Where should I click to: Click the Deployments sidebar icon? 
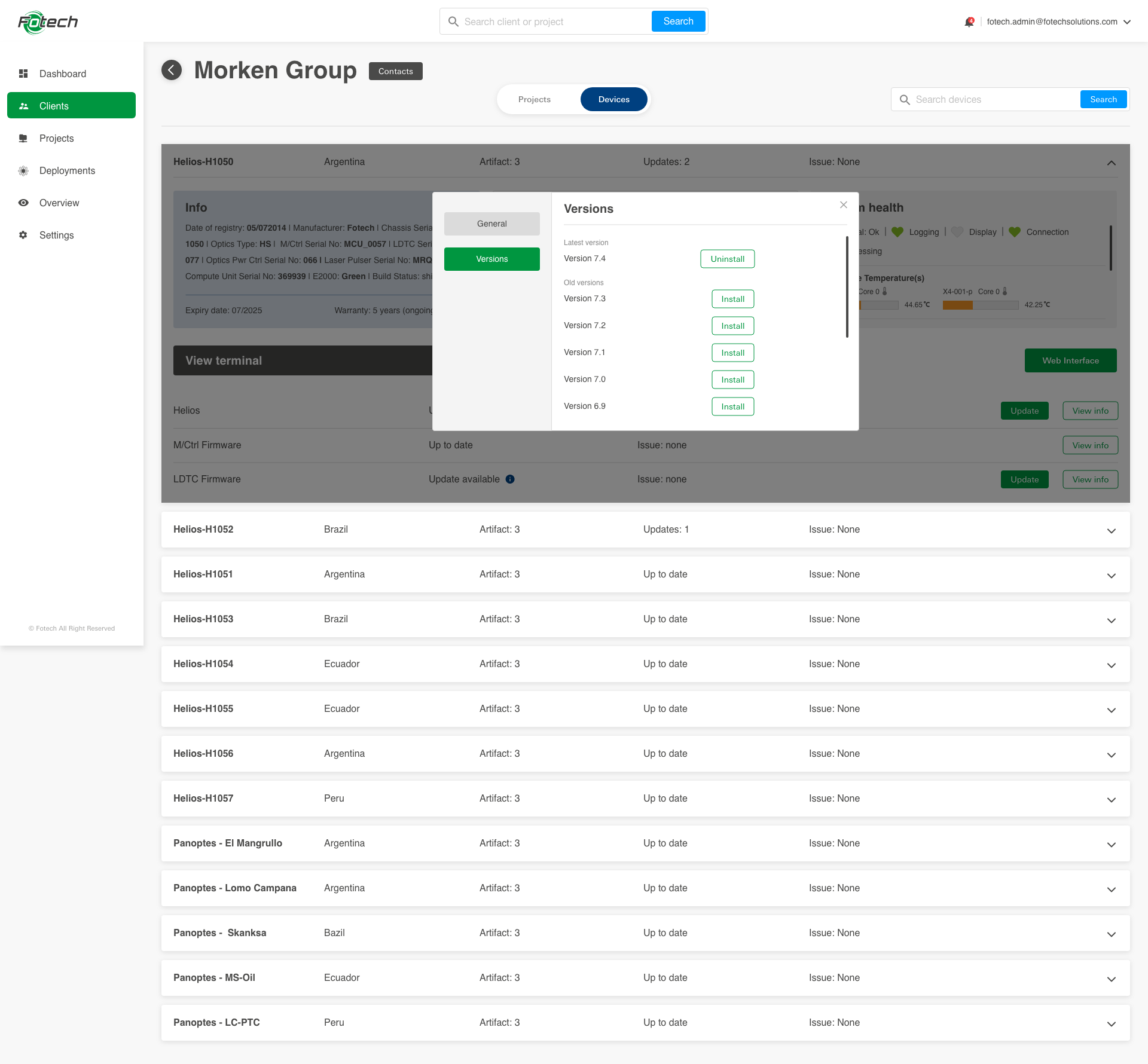click(23, 171)
